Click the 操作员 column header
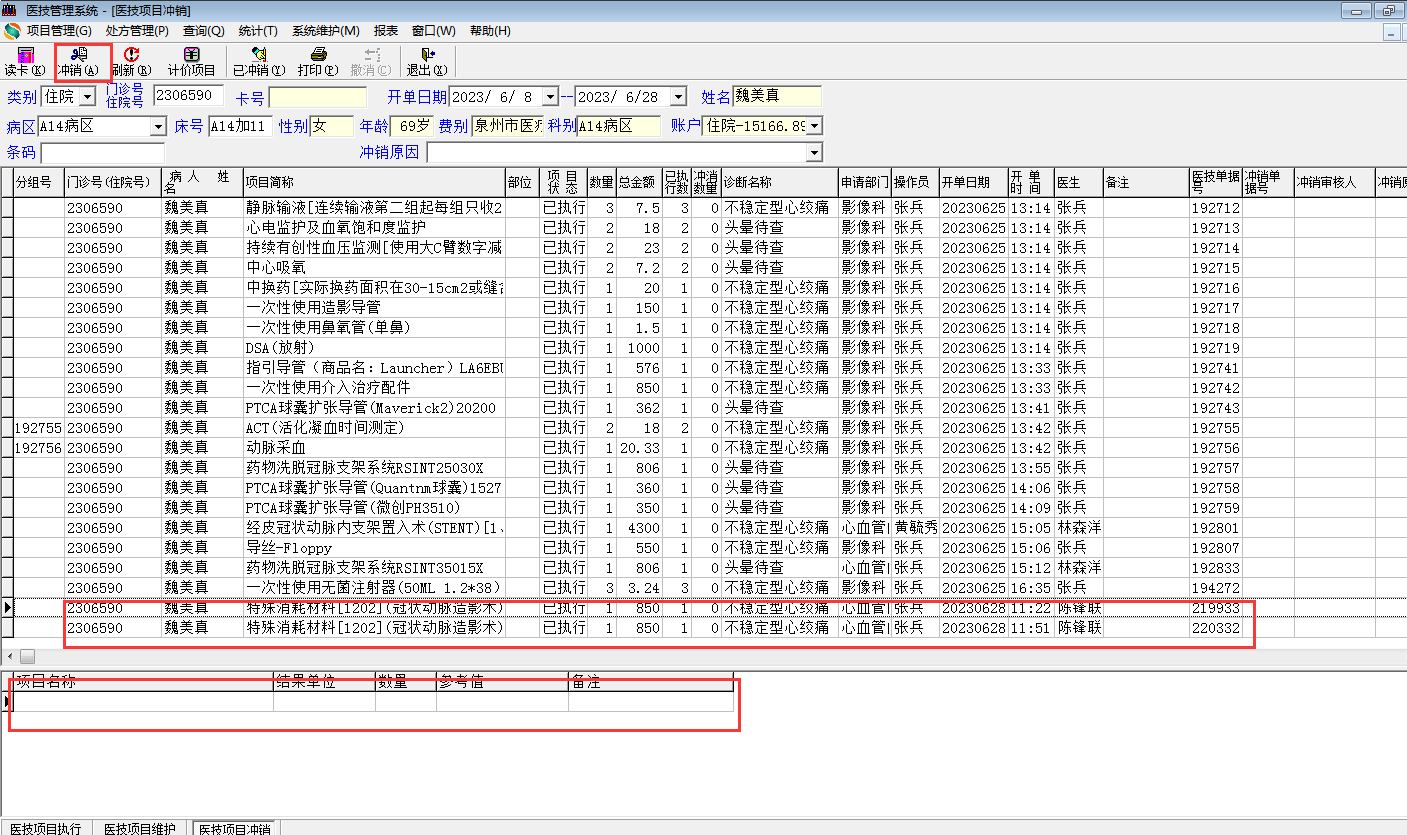The height and width of the screenshot is (835, 1407). coord(915,183)
